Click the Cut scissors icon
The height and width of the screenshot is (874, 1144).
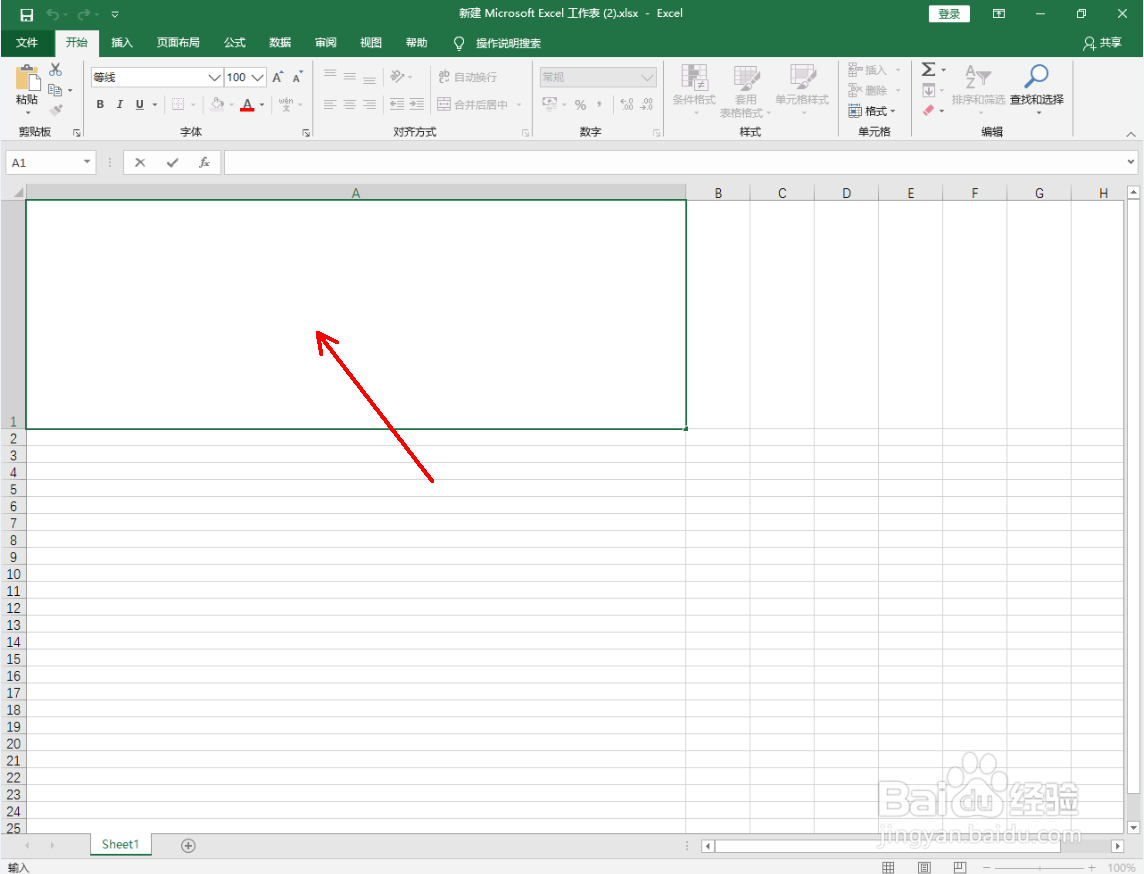55,69
